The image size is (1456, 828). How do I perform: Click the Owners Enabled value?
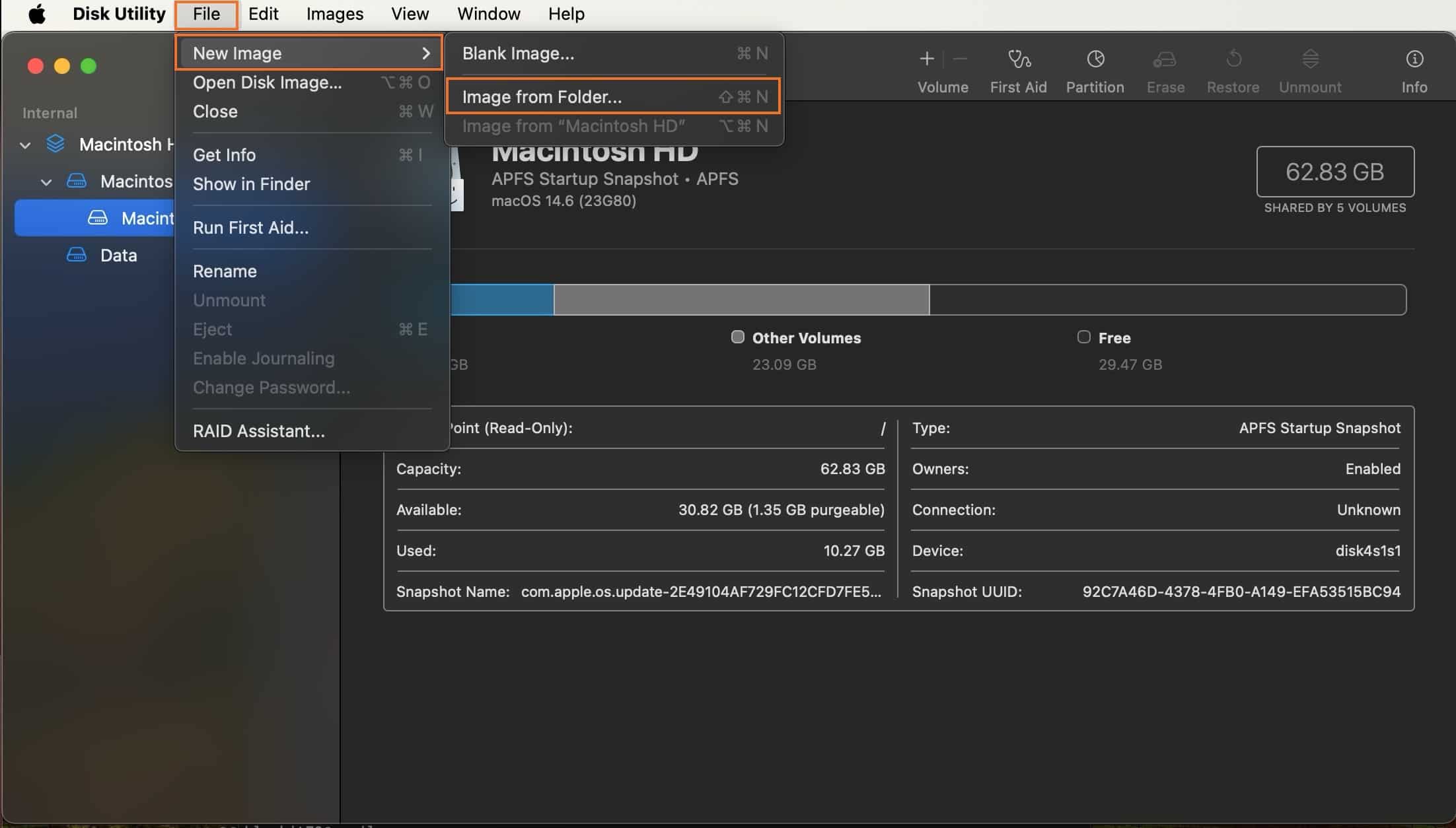coord(1373,469)
